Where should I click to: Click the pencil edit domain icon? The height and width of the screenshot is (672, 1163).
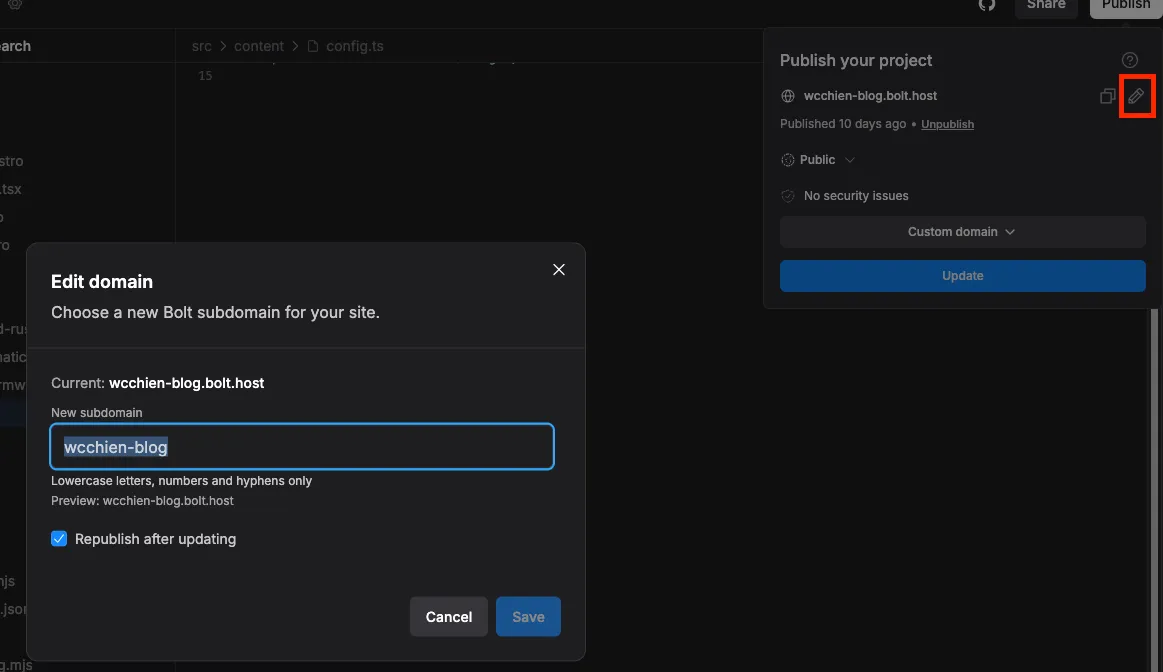click(x=1136, y=96)
